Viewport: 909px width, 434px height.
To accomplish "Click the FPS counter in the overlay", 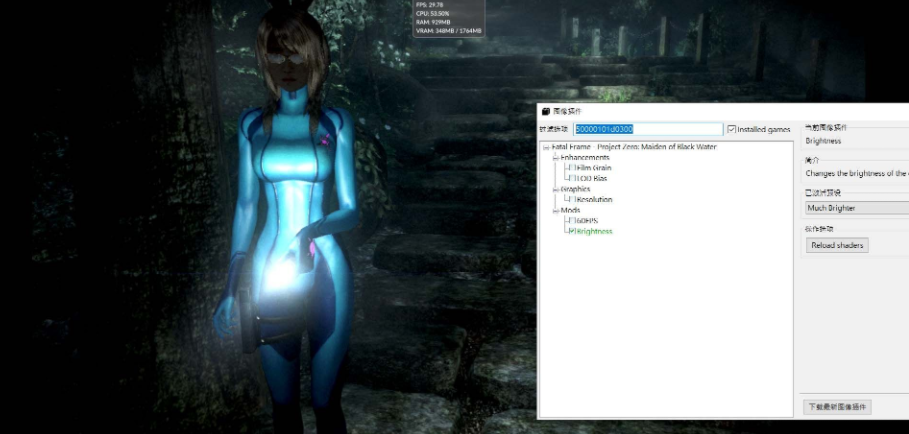I will pyautogui.click(x=430, y=5).
